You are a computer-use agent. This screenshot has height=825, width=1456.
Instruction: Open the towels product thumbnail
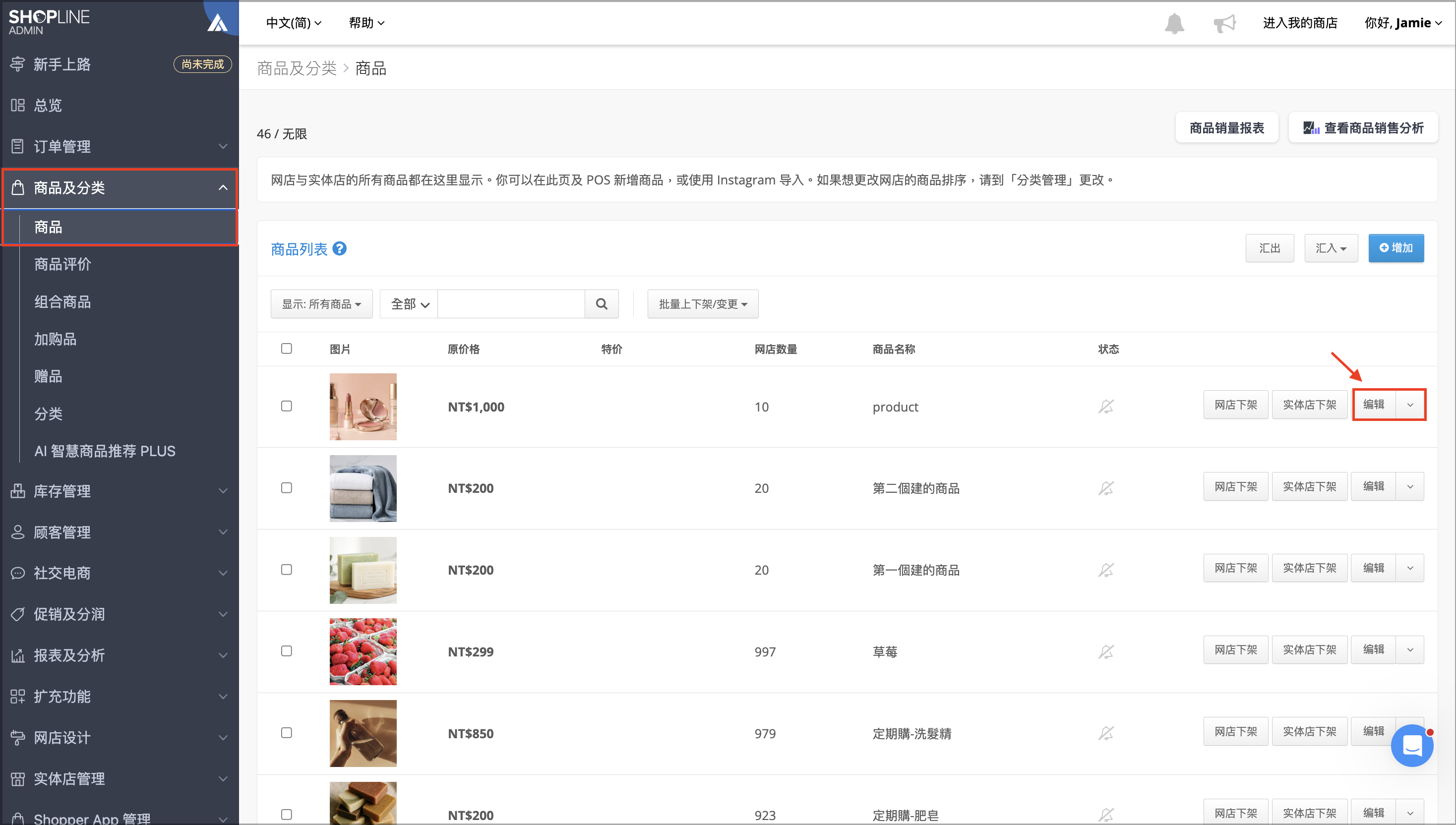tap(364, 488)
